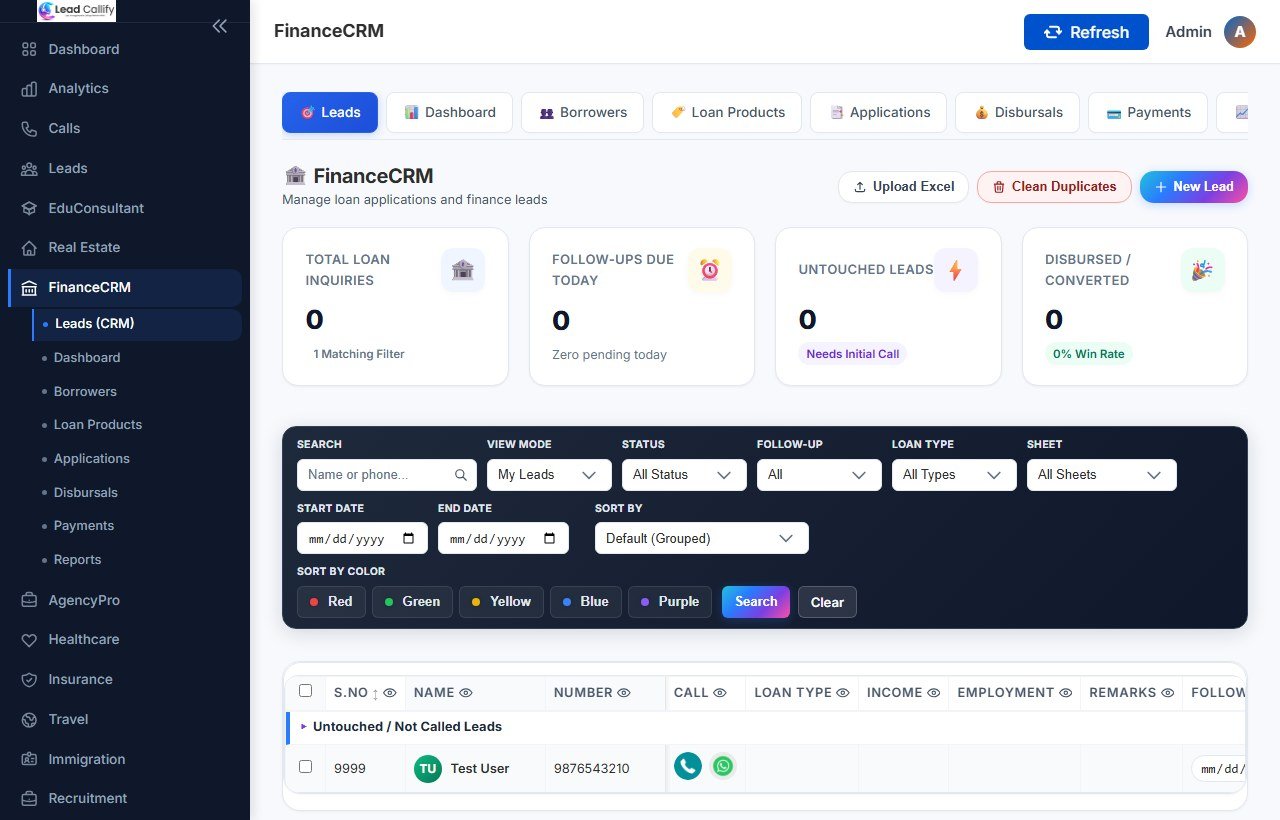
Task: Toggle visibility of the NAME column
Action: click(466, 692)
